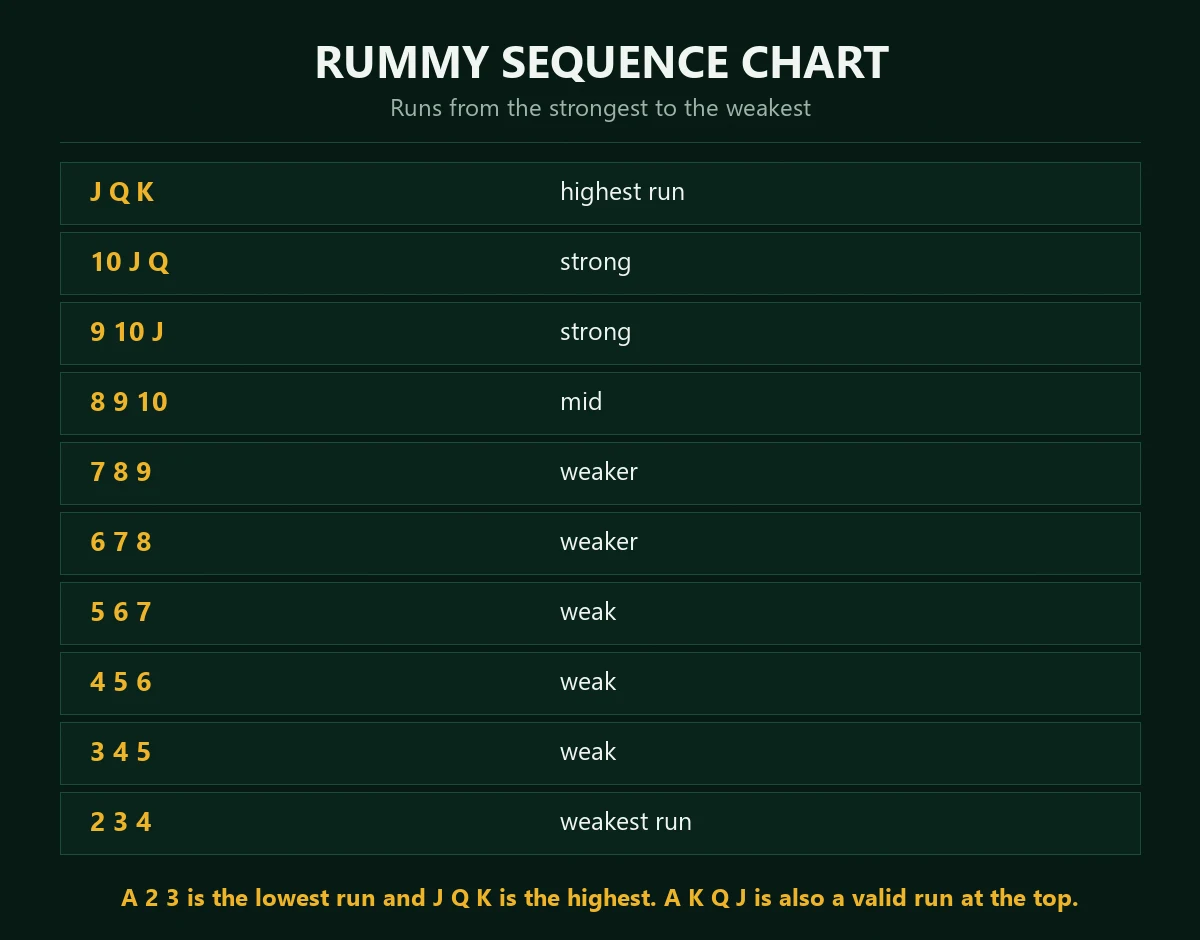Click the subtitle 'Runs from the strongest to the weakest'
Screen dimensions: 1200x940
600,108
